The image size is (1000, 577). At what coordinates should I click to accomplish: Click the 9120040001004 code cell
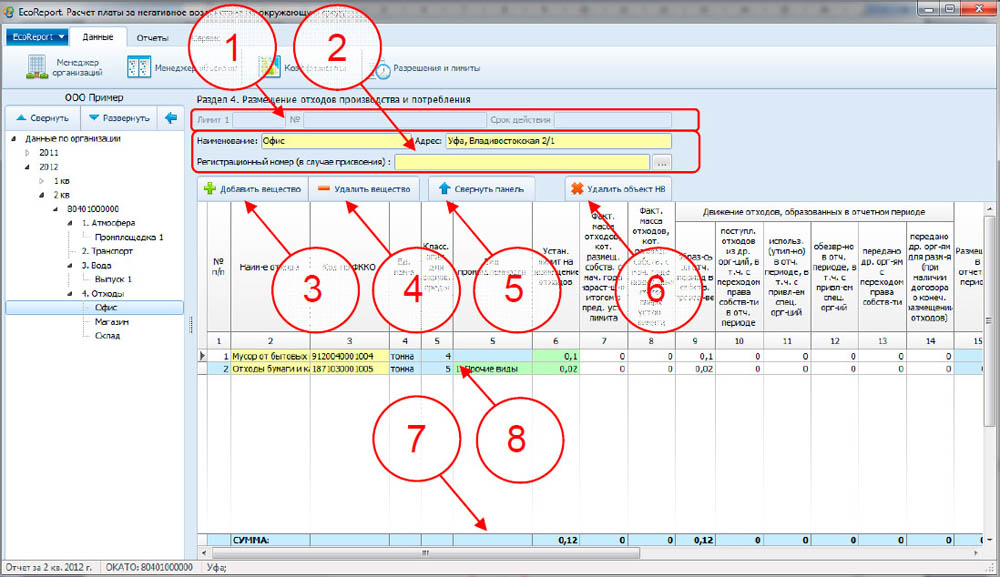349,356
